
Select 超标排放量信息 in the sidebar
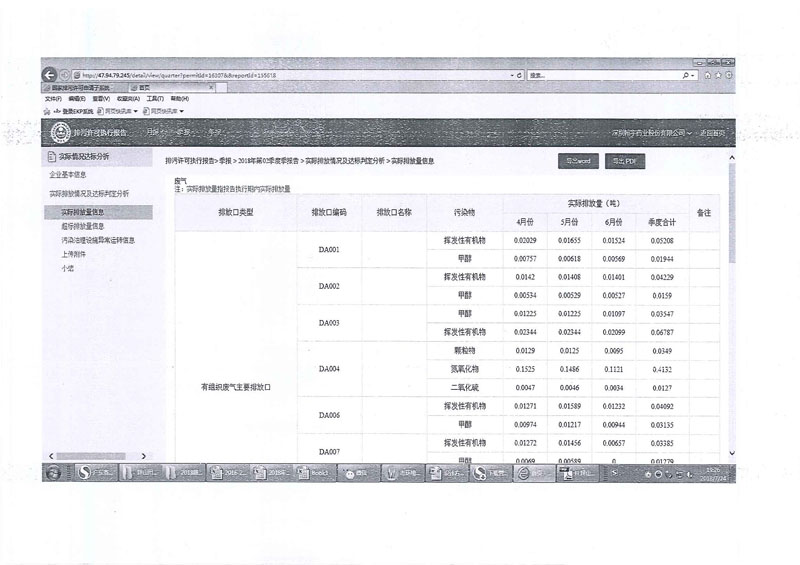(83, 226)
